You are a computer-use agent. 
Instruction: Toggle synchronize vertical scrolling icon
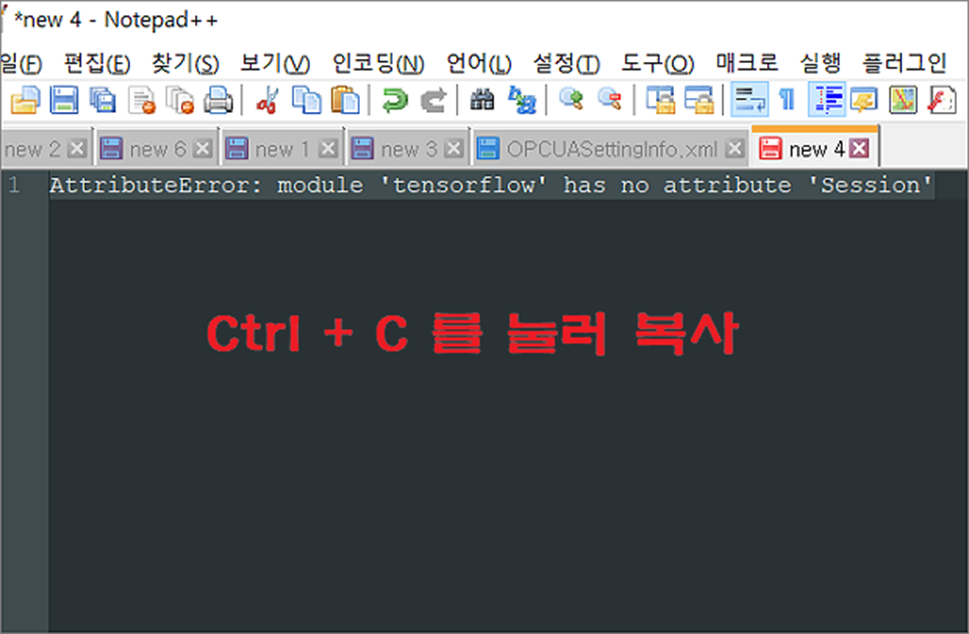(x=660, y=100)
